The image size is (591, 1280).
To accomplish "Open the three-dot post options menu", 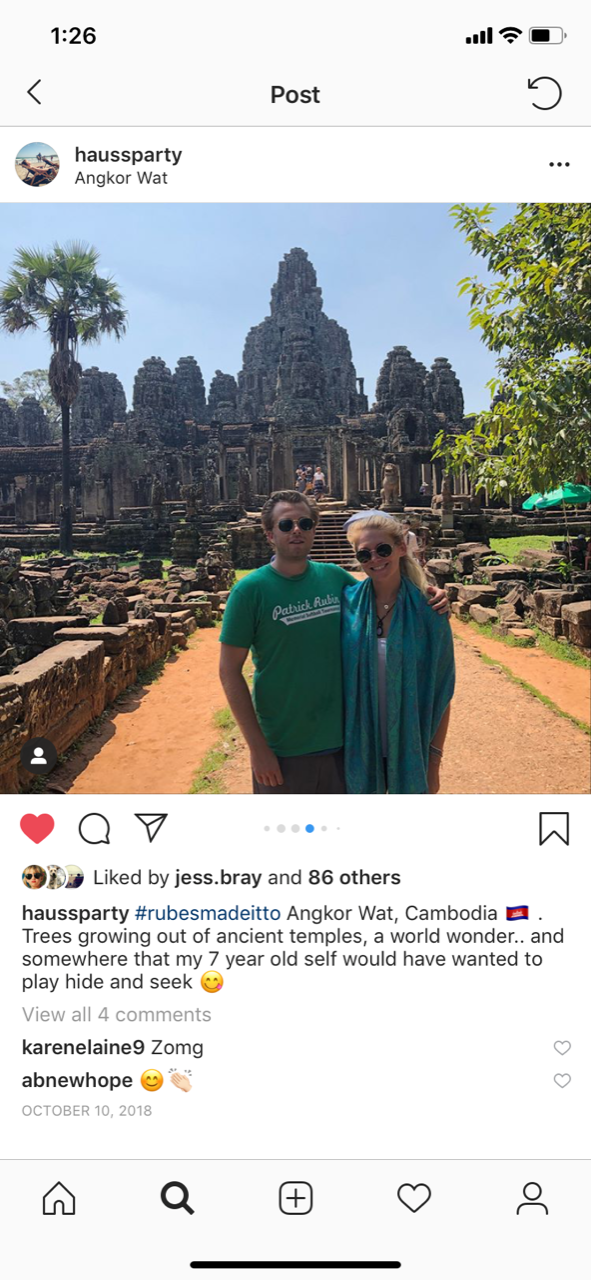I will click(x=559, y=165).
